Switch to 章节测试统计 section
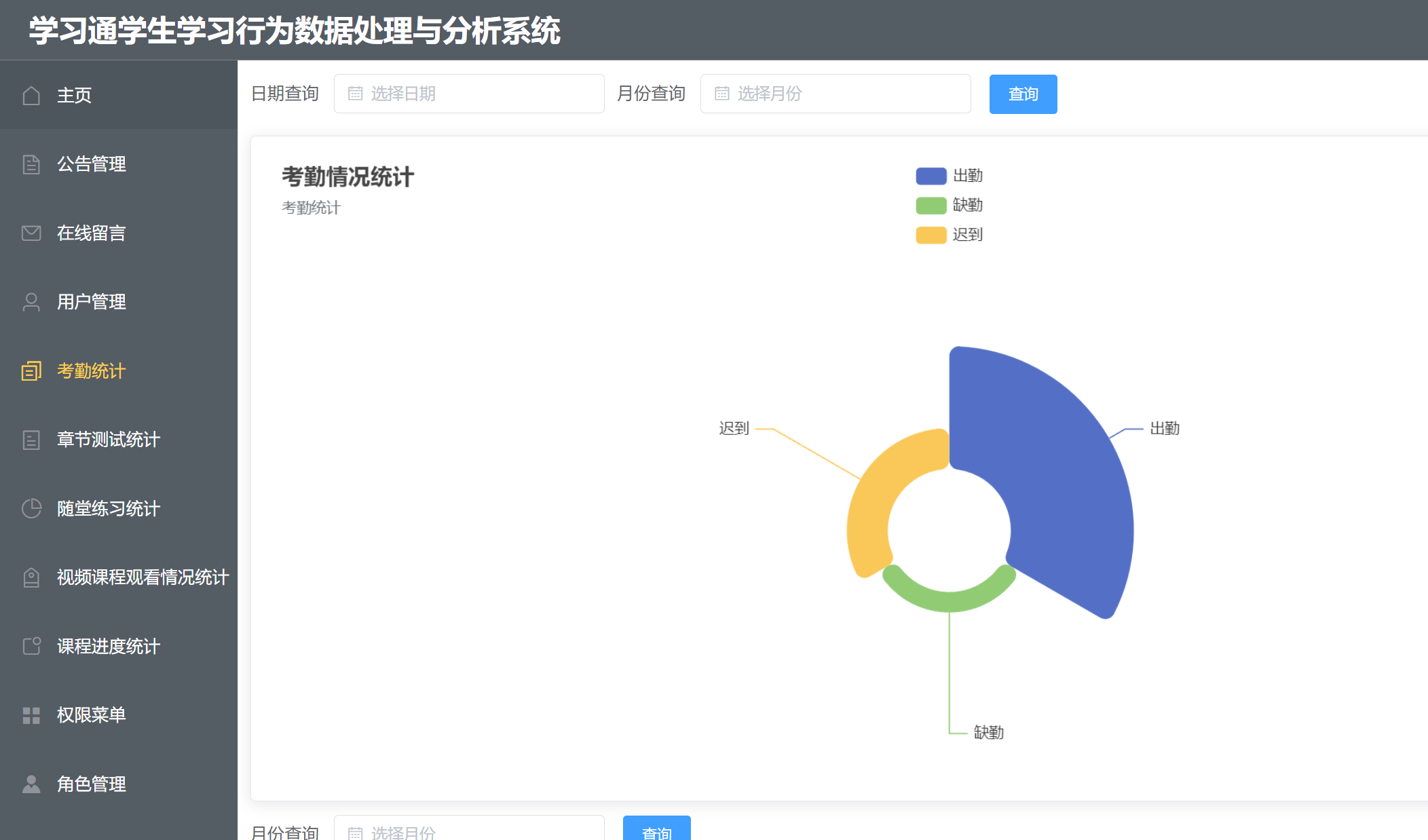Image resolution: width=1428 pixels, height=840 pixels. click(x=107, y=440)
